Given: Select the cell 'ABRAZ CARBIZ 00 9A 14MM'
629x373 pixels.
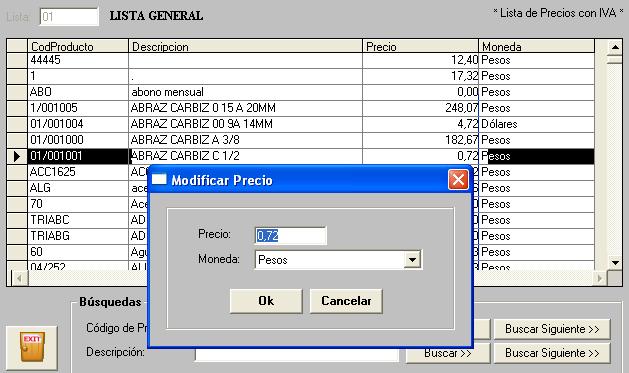Looking at the screenshot, I should coord(245,124).
